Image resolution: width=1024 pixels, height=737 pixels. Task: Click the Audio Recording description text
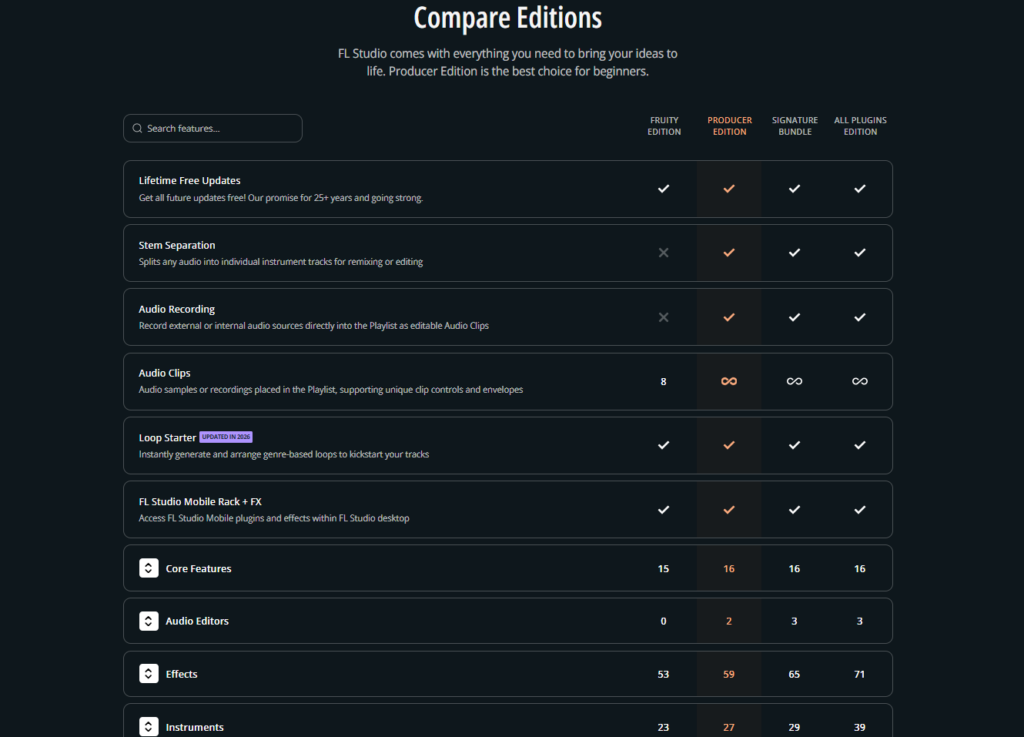[x=313, y=326]
